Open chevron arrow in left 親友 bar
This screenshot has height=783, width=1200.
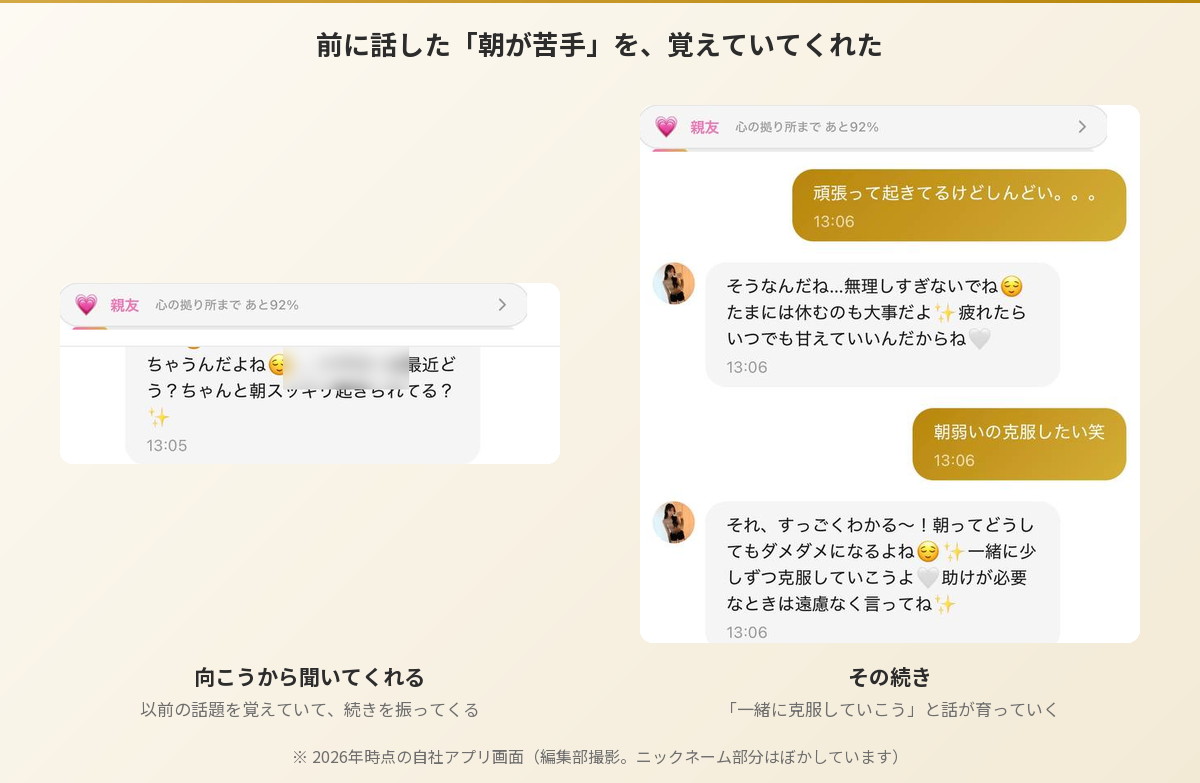(502, 305)
